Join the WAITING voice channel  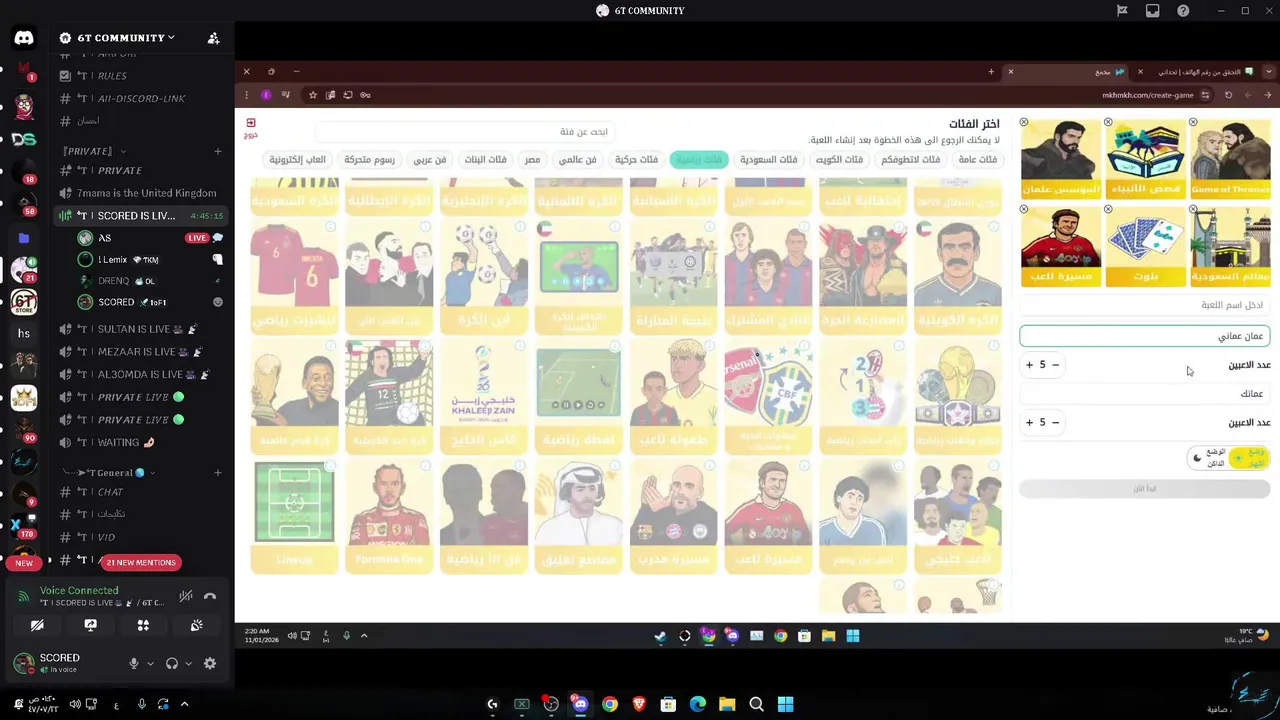[x=140, y=442]
